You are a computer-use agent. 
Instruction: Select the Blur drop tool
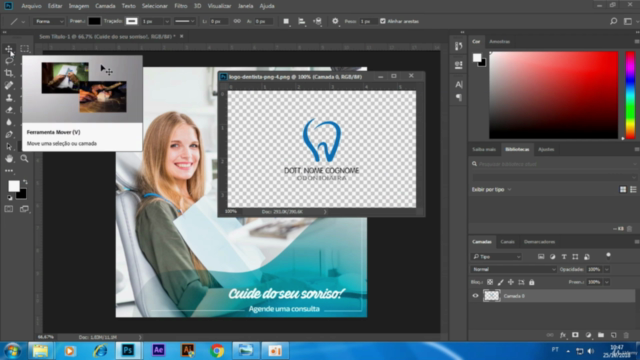point(9,122)
